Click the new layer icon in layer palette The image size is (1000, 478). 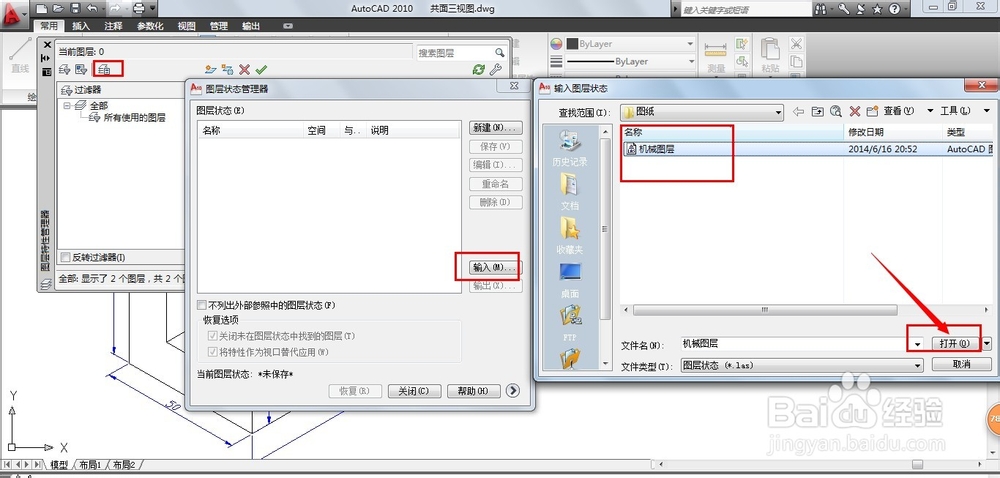point(211,69)
